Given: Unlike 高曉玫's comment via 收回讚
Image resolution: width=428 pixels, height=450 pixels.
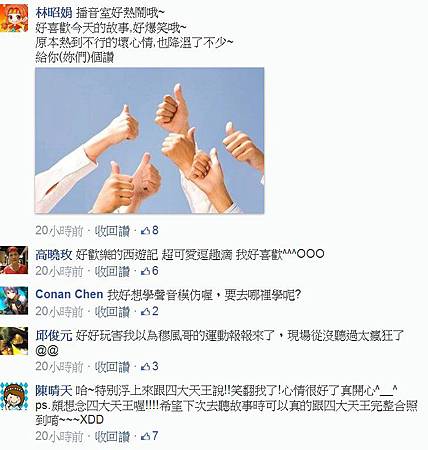Looking at the screenshot, I should 112,271.
